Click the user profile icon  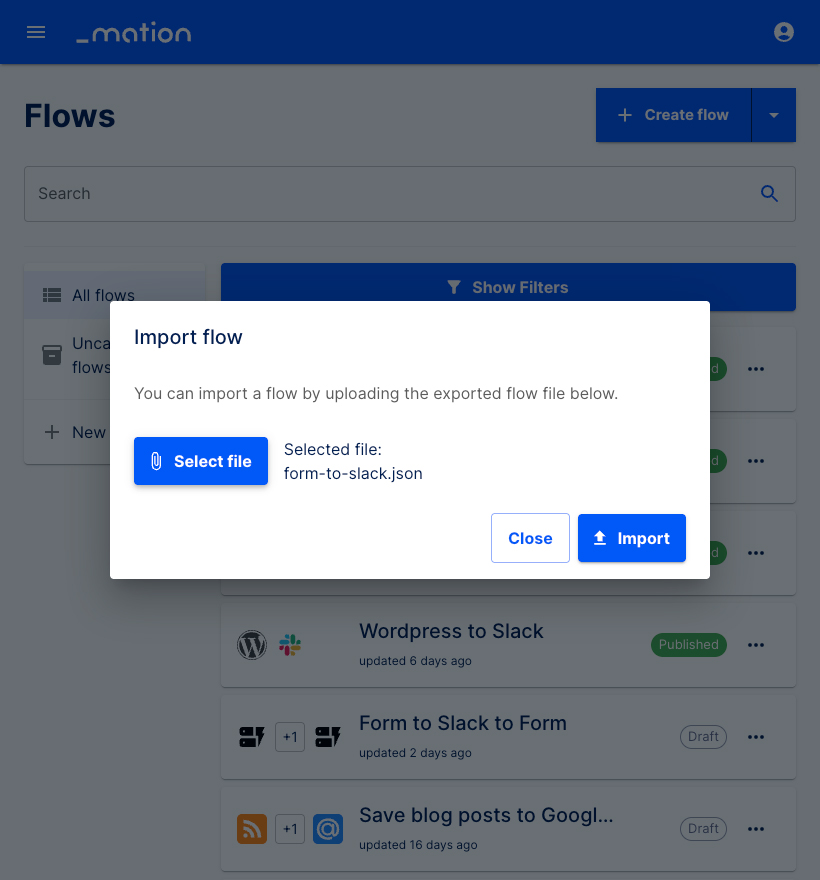[784, 31]
